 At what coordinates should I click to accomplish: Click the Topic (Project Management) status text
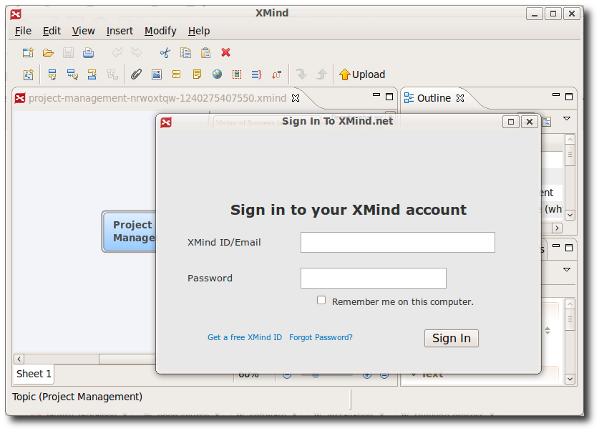point(77,397)
